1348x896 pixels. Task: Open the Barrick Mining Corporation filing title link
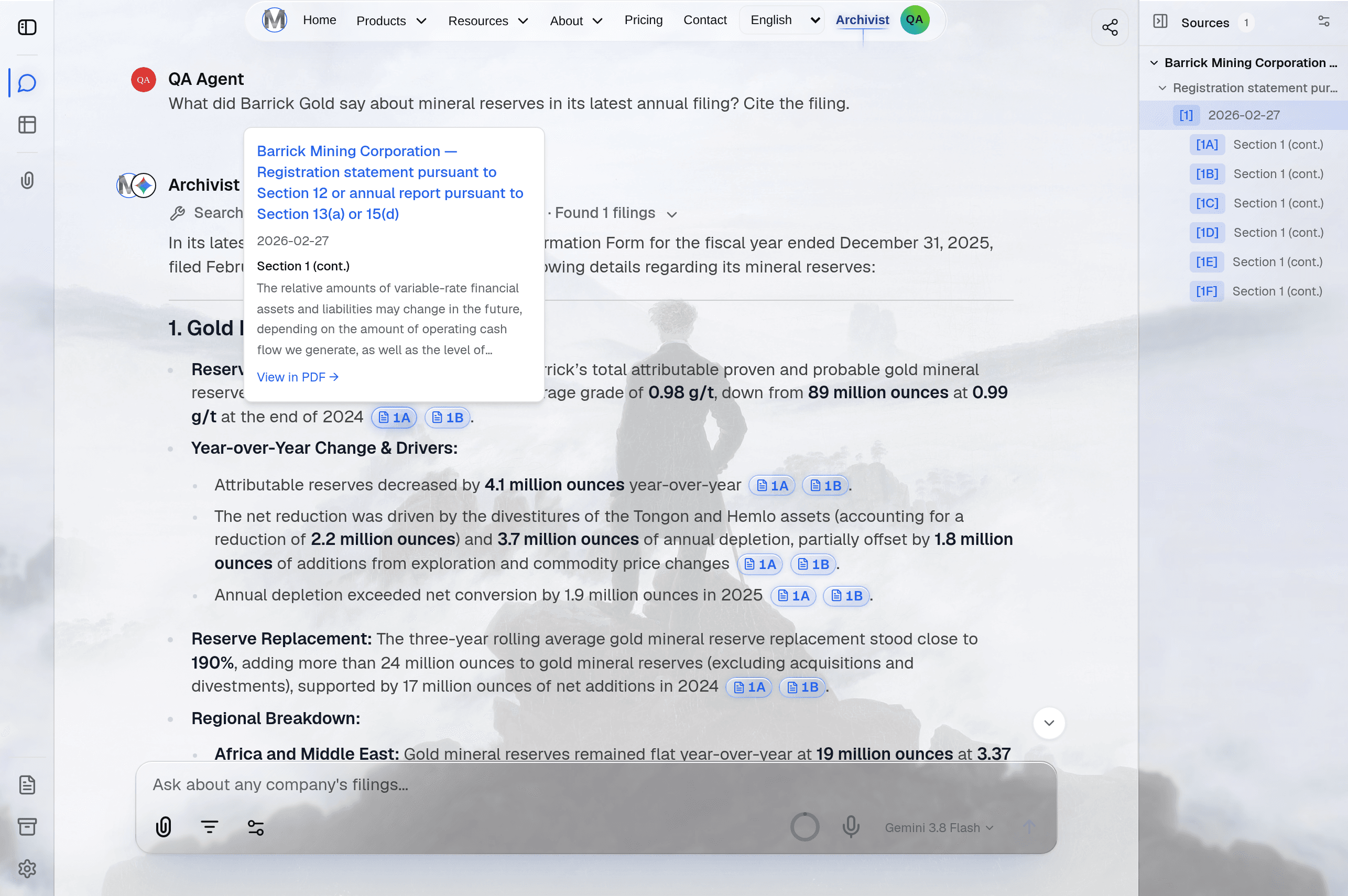coord(390,182)
